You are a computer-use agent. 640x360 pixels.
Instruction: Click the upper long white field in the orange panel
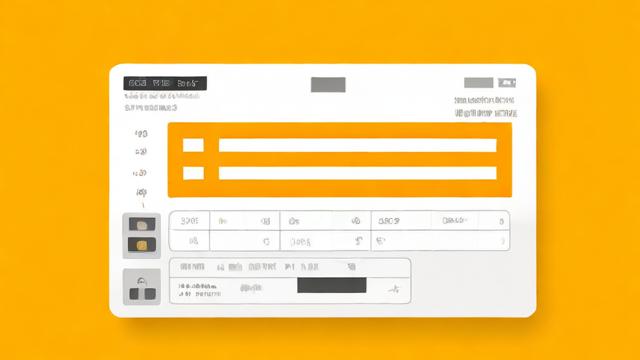[358, 145]
